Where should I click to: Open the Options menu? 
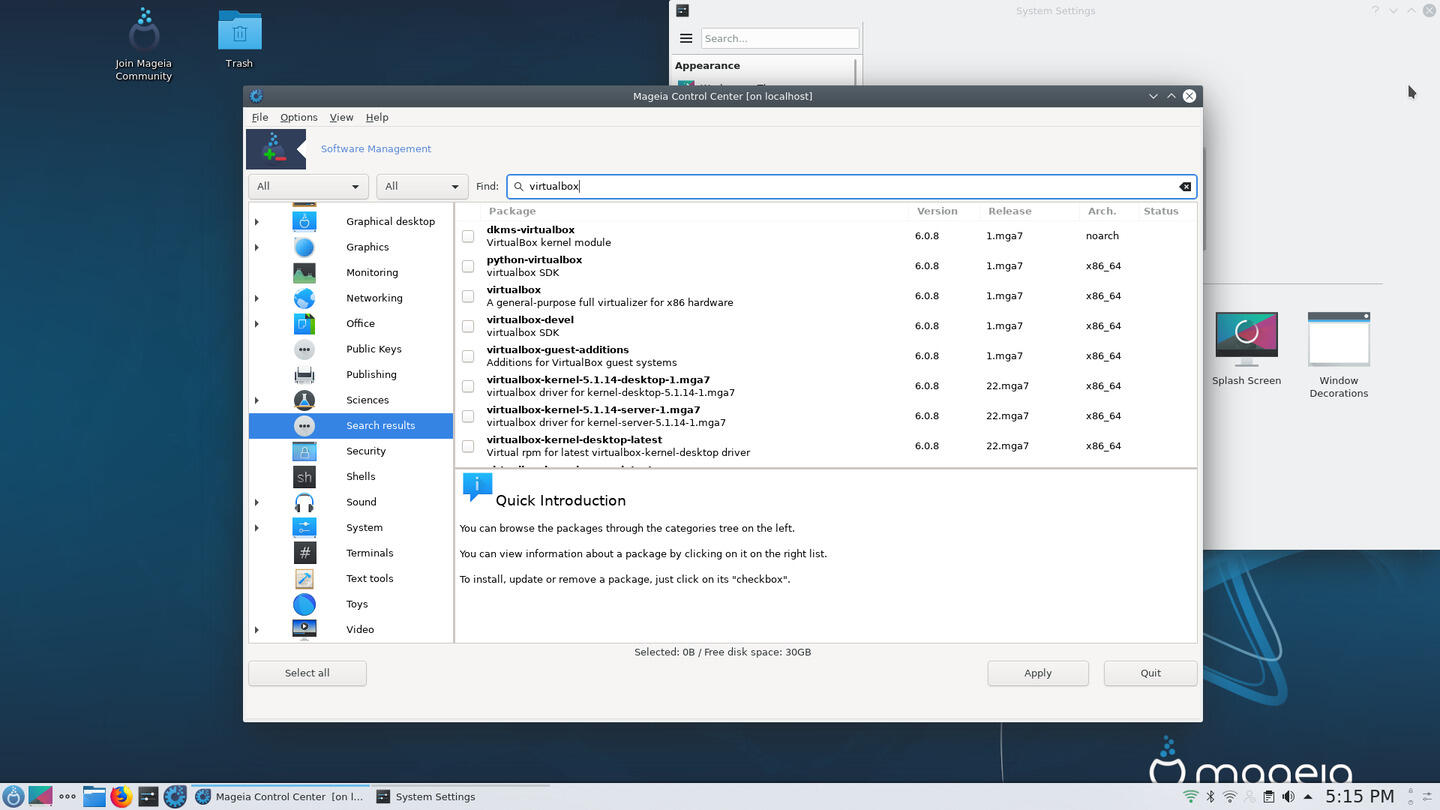298,117
